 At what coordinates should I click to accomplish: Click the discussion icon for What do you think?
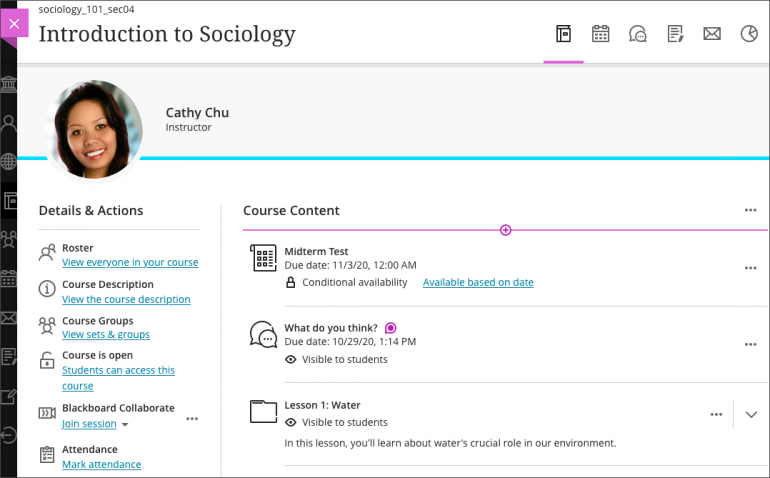(x=263, y=335)
